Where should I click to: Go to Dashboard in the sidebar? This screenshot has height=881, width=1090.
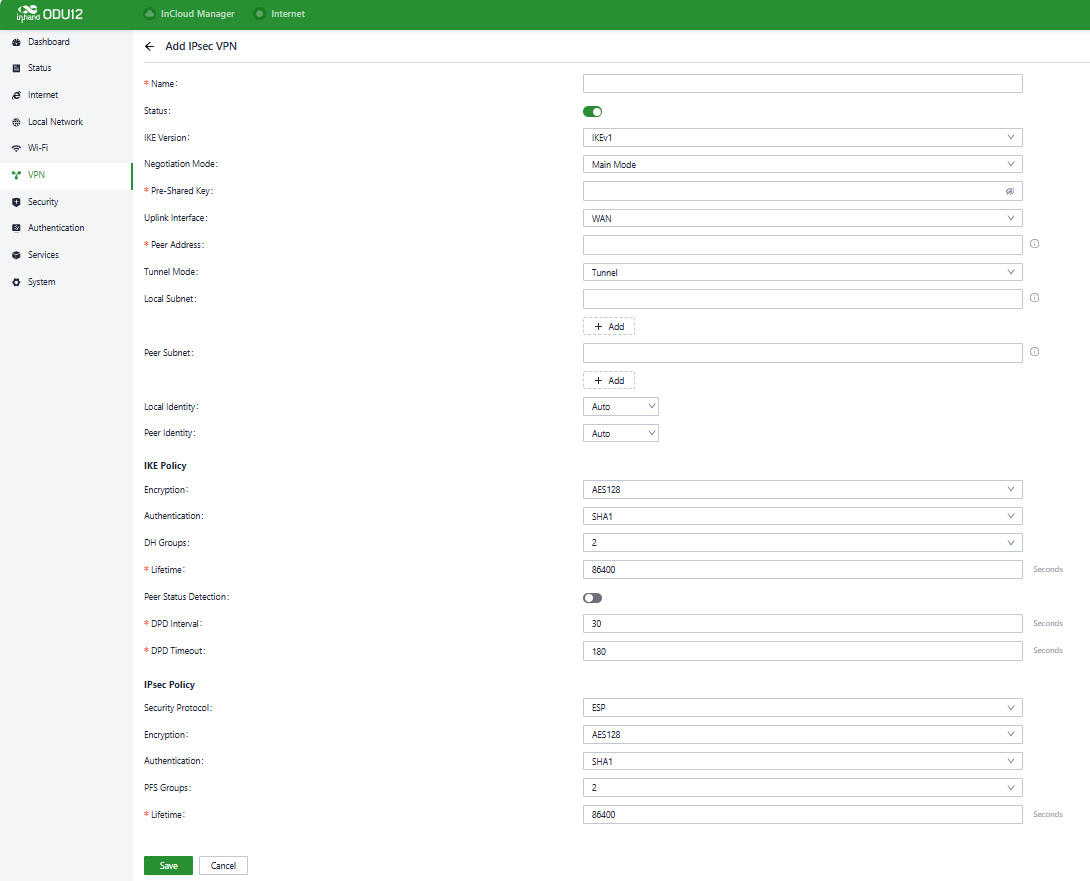[48, 42]
